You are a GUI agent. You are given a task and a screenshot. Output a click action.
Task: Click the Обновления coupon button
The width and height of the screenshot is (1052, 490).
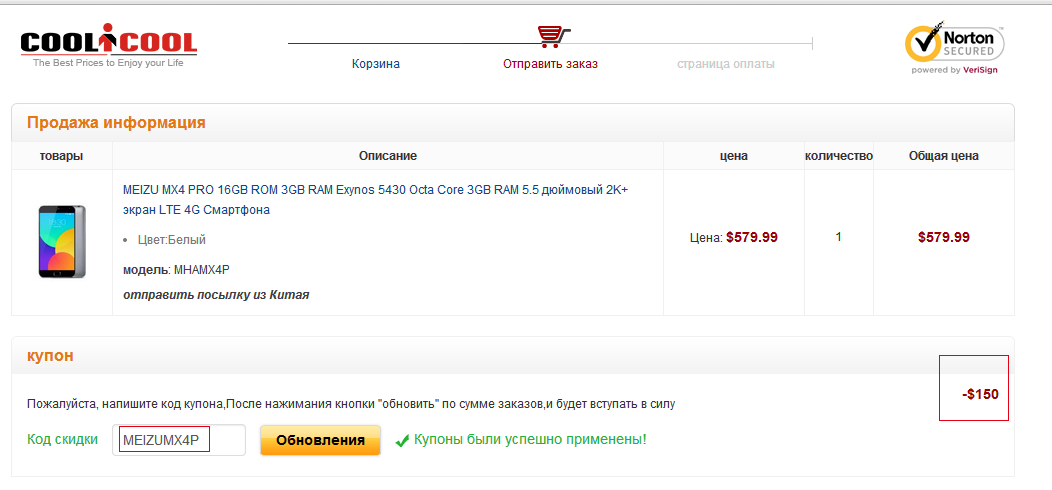point(321,440)
